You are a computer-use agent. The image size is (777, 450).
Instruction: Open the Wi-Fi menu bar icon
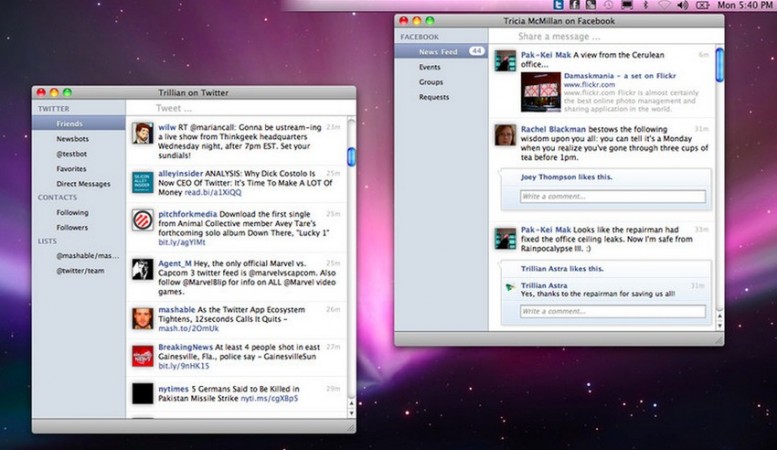click(665, 5)
